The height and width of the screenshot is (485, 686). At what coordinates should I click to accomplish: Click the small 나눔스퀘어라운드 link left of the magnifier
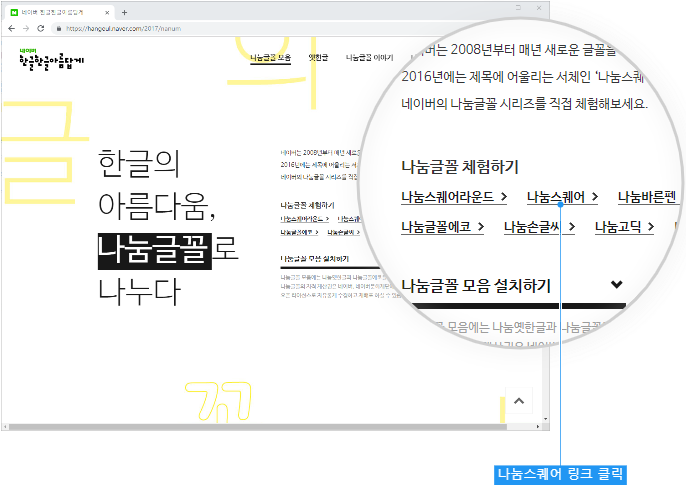coord(304,219)
